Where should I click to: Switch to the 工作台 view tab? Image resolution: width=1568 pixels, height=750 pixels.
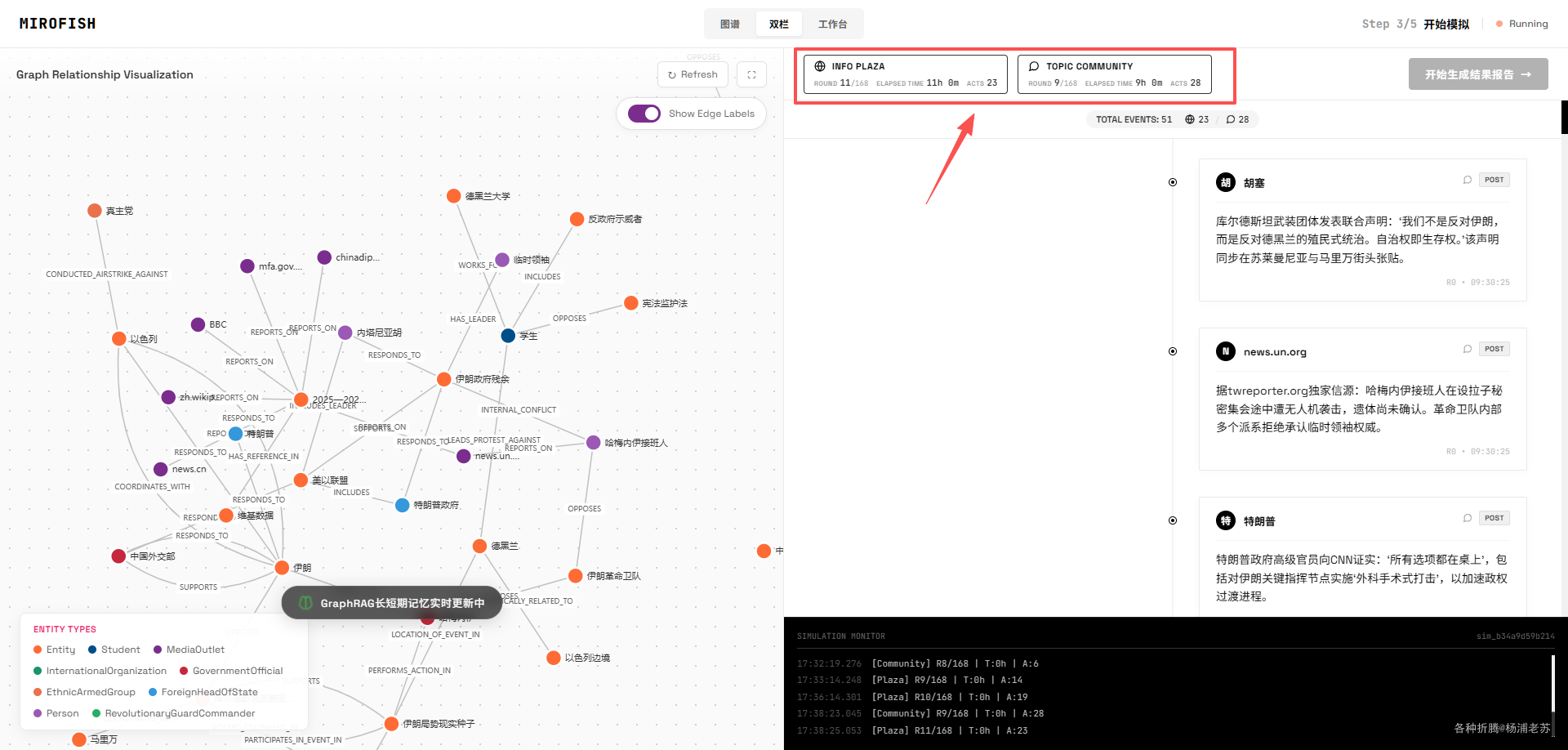point(833,25)
